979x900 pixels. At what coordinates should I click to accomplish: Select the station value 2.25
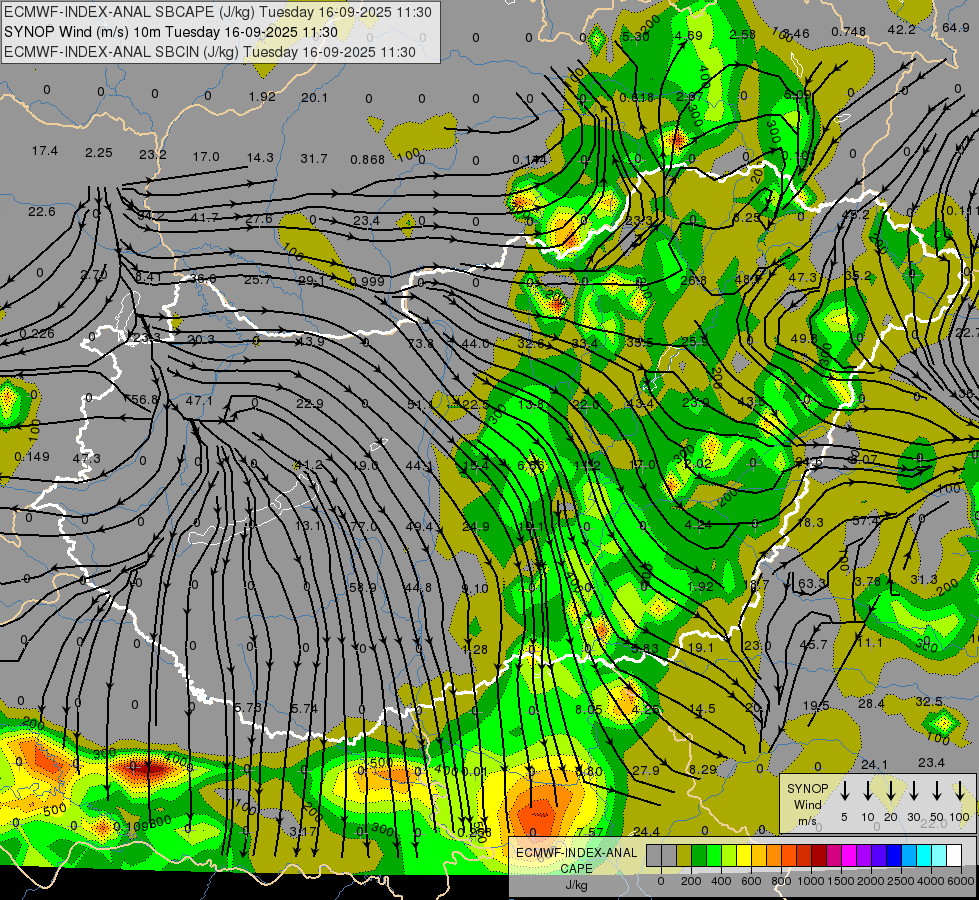click(x=99, y=153)
